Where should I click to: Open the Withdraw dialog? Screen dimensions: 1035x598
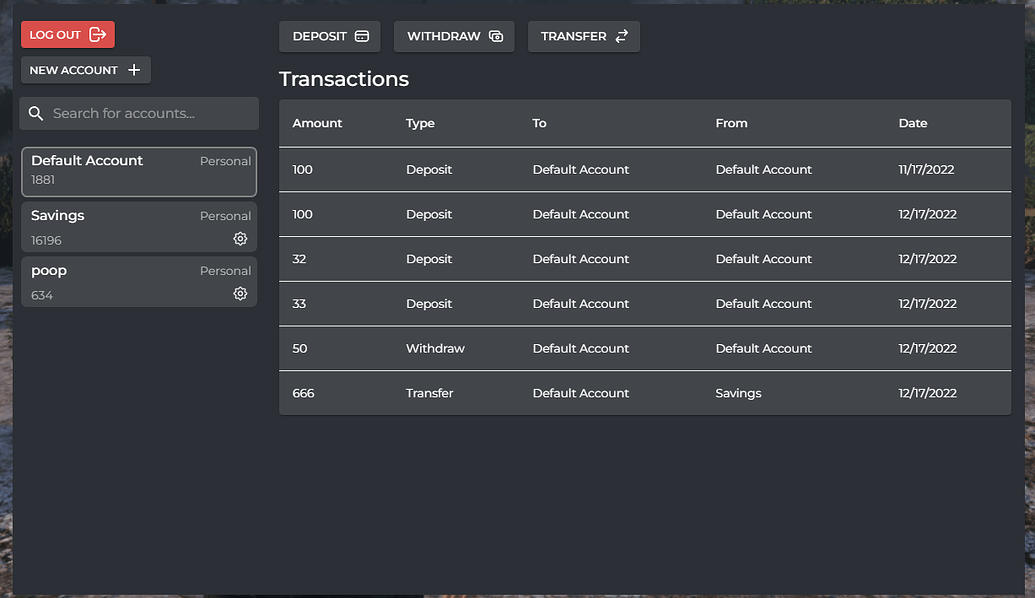coord(454,36)
